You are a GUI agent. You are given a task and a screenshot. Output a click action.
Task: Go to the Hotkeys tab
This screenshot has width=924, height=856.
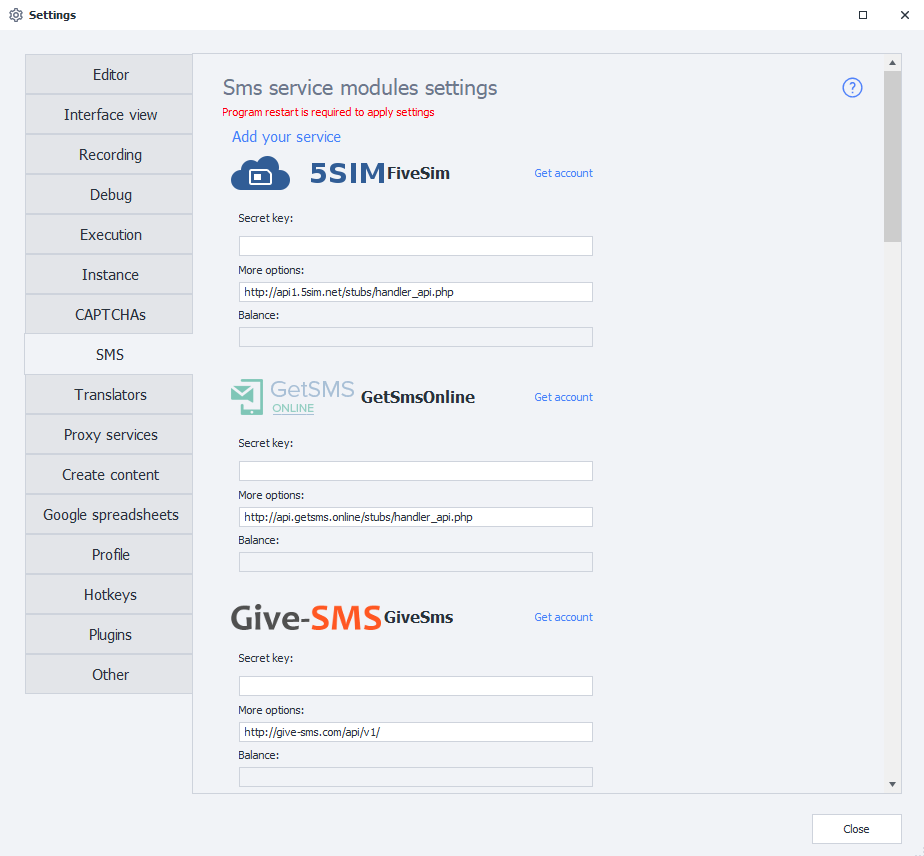tap(110, 595)
